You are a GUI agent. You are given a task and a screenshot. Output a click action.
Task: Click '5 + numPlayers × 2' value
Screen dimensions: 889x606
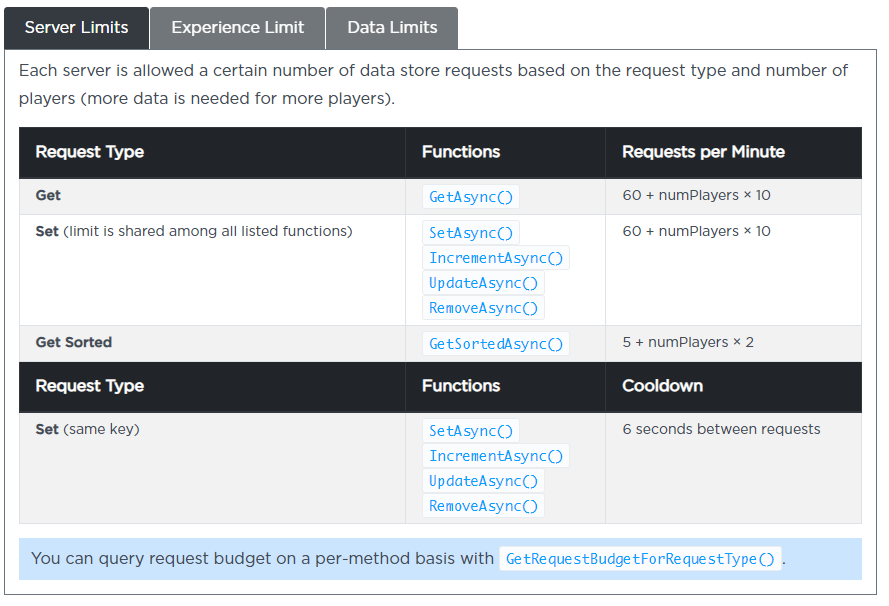click(x=688, y=342)
